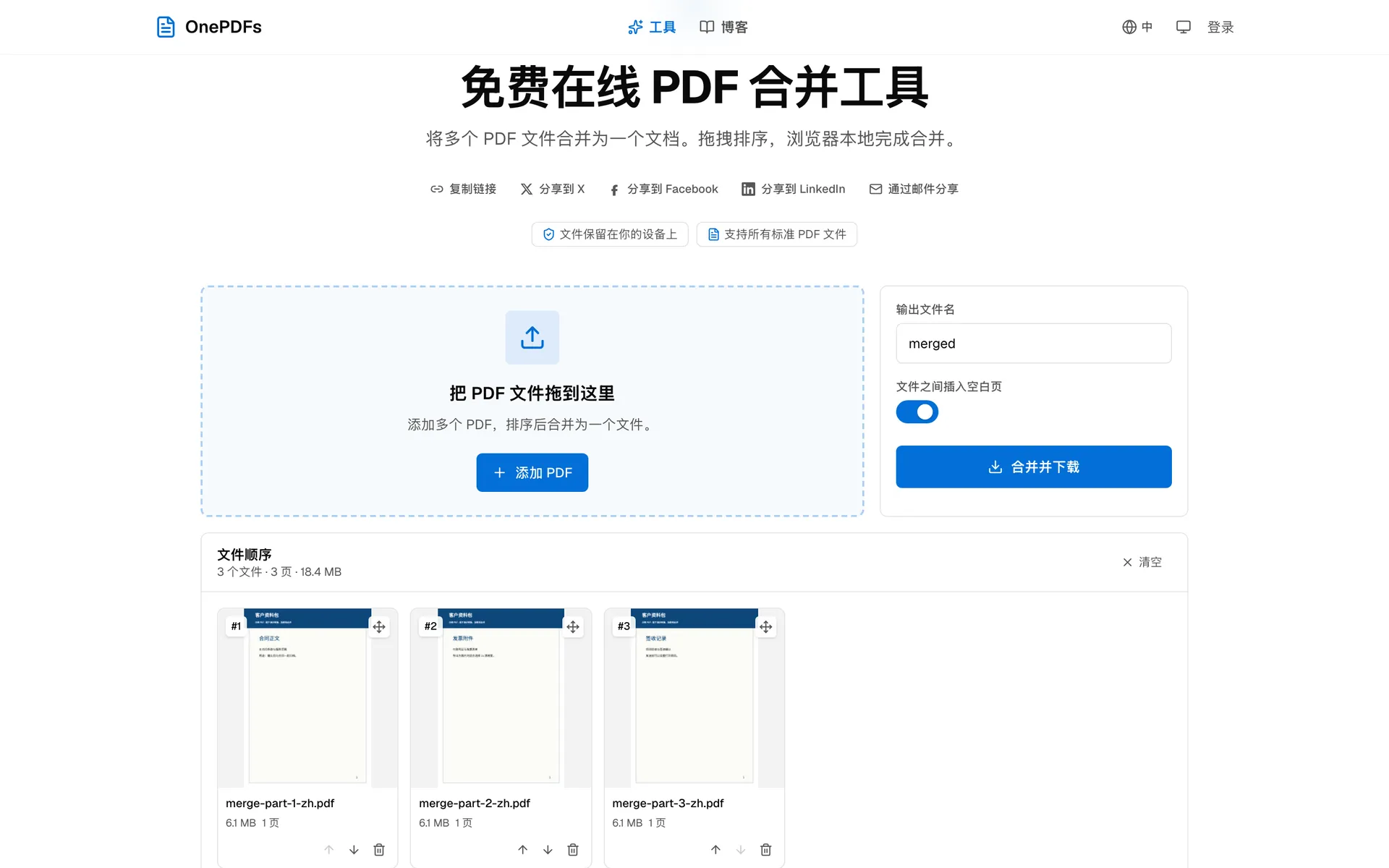Move merge-part-2-zh.pdf up
Screen dimensions: 1389x868
pyautogui.click(x=523, y=850)
